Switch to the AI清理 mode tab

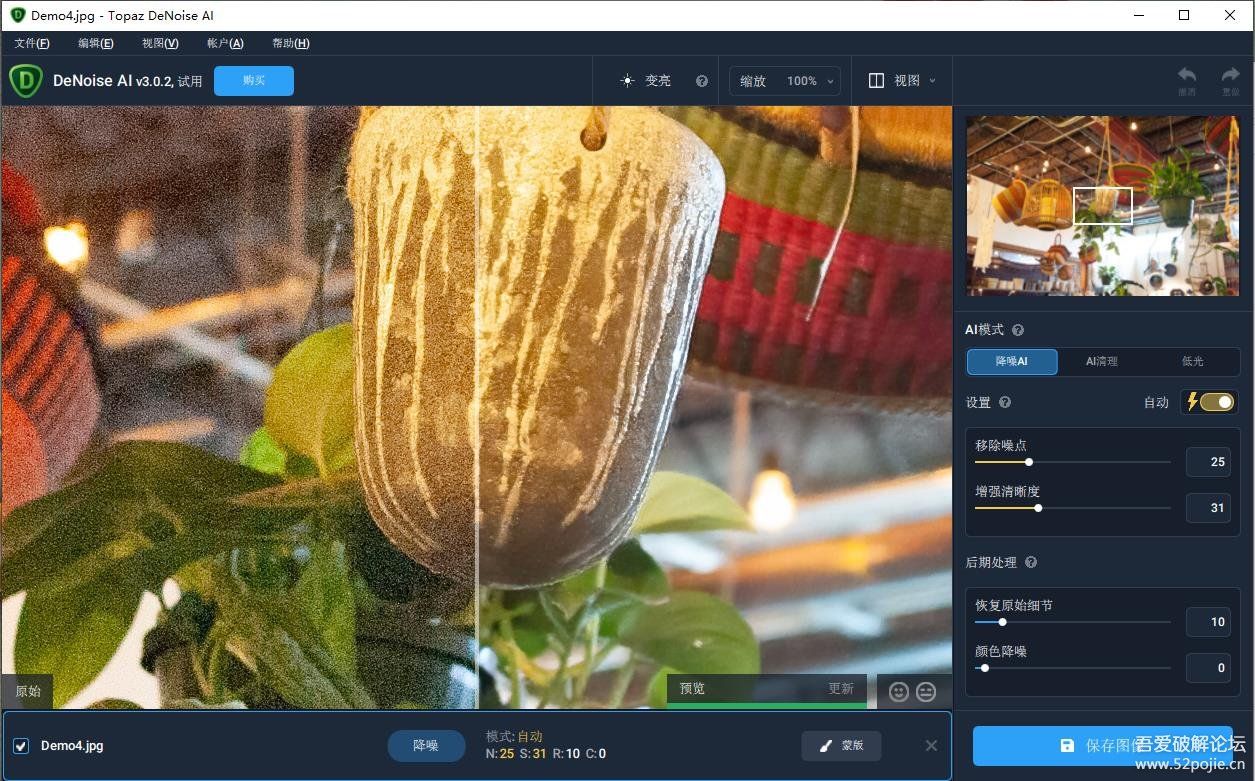(x=1102, y=362)
